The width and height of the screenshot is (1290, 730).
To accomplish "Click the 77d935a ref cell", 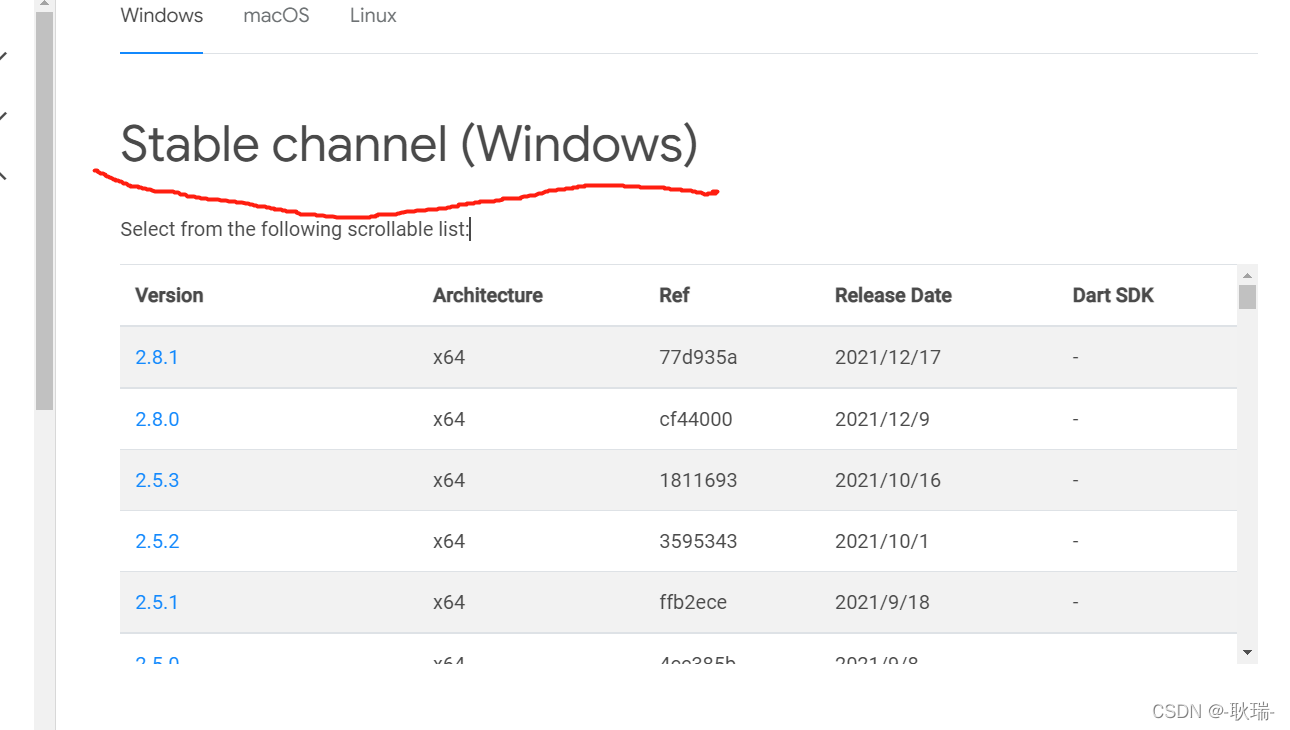I will click(698, 357).
